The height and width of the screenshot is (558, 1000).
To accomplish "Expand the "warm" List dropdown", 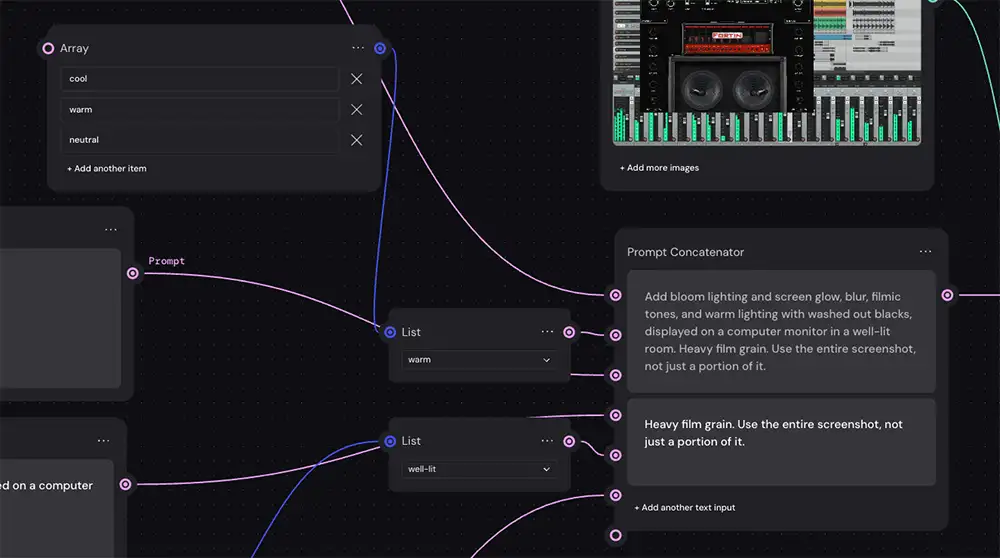I will pyautogui.click(x=478, y=360).
